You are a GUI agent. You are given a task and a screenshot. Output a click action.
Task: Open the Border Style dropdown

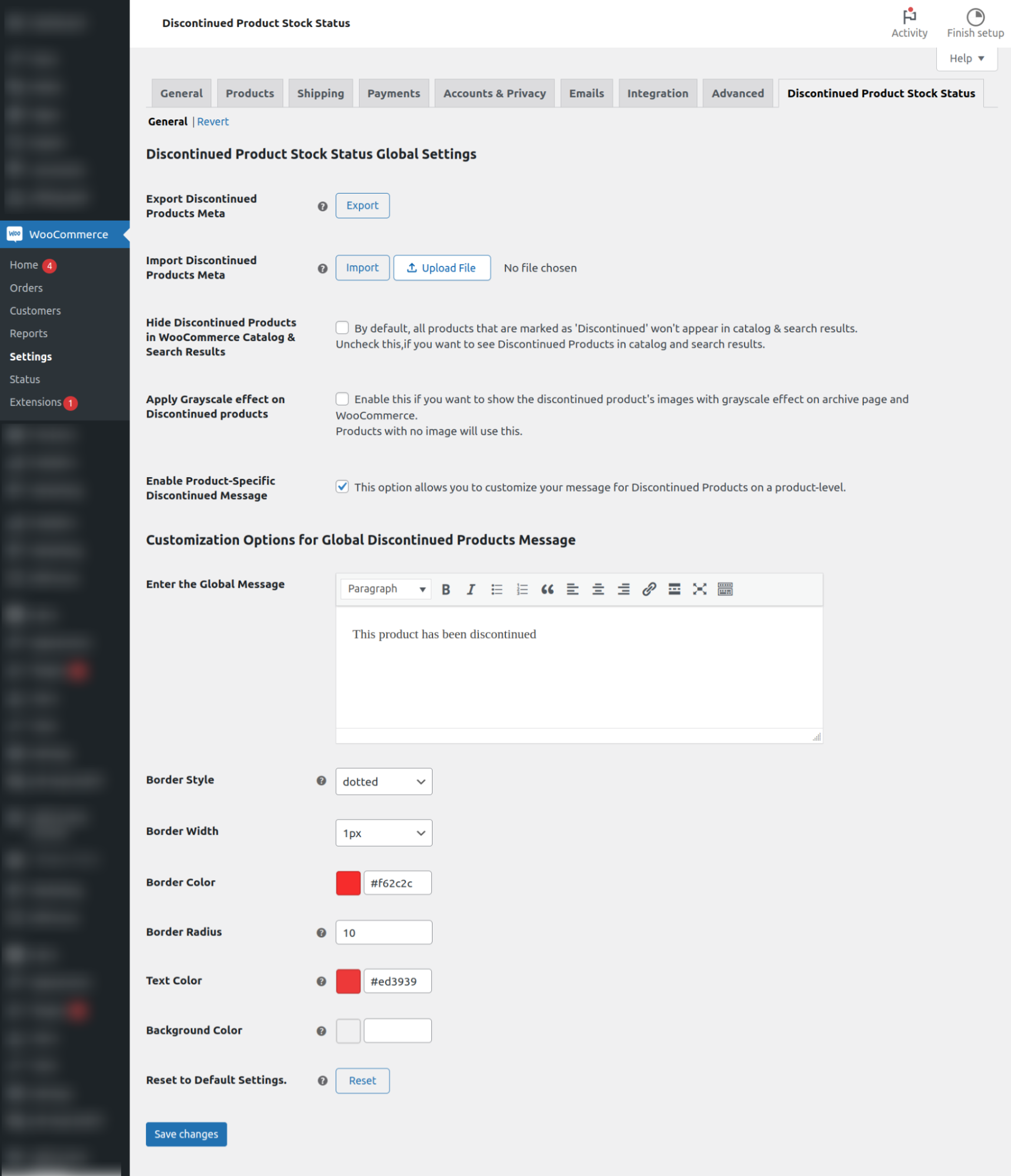(x=384, y=781)
